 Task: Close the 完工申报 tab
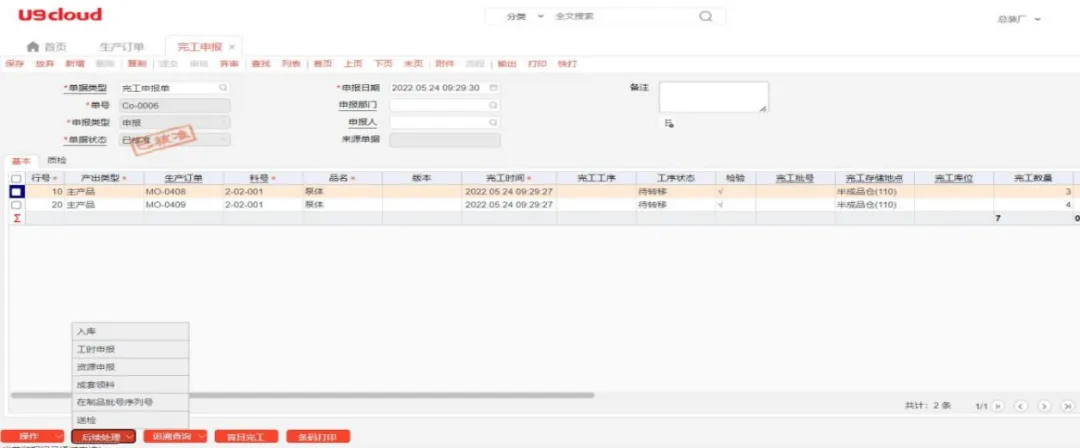point(232,47)
